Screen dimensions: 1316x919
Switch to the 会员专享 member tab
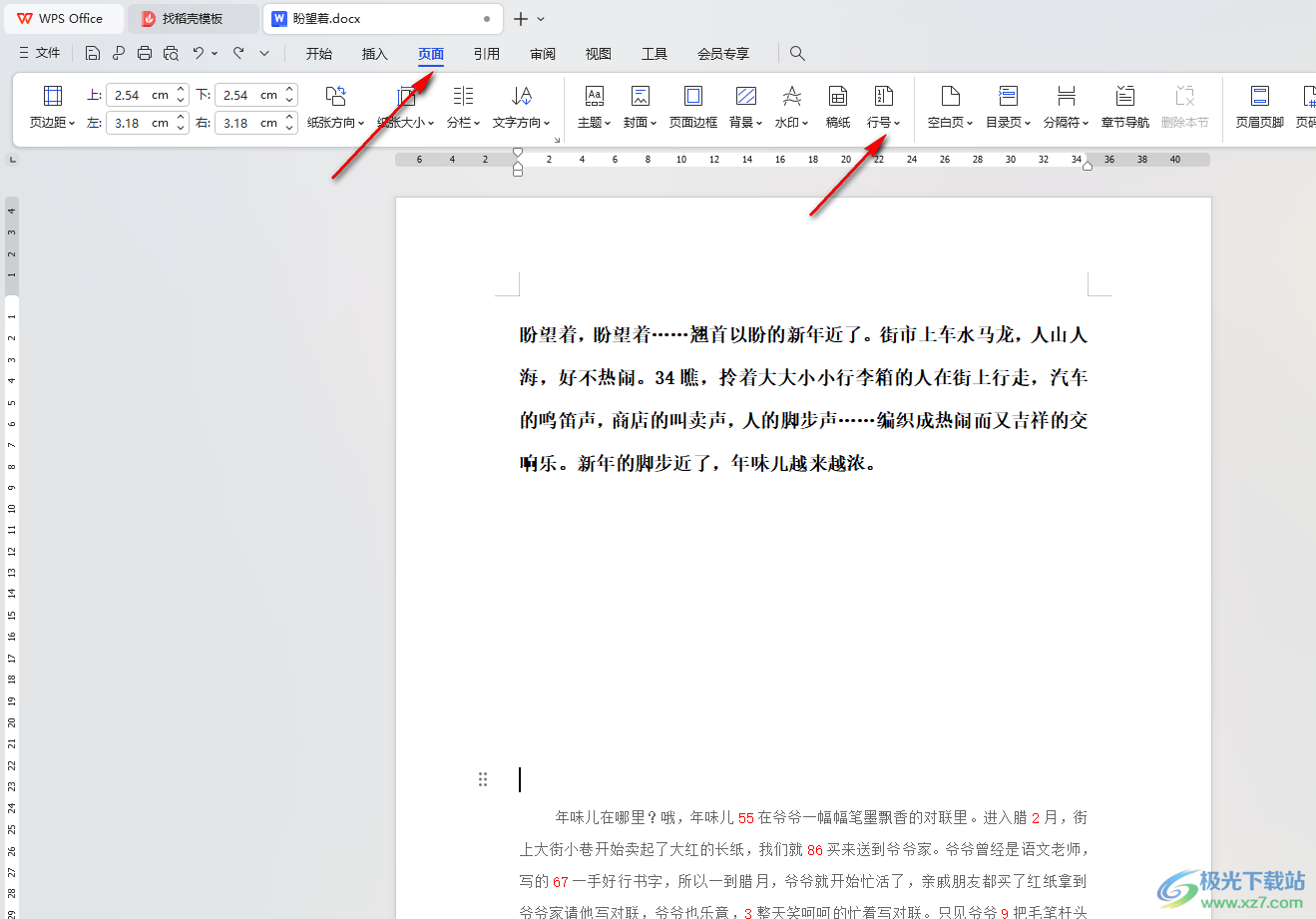pyautogui.click(x=723, y=54)
